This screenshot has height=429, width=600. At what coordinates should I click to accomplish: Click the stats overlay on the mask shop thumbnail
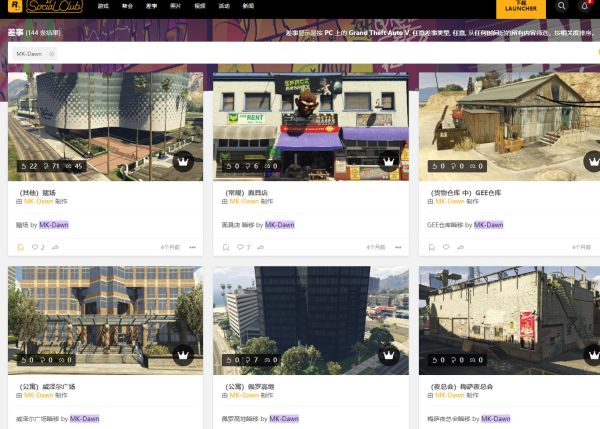252,166
